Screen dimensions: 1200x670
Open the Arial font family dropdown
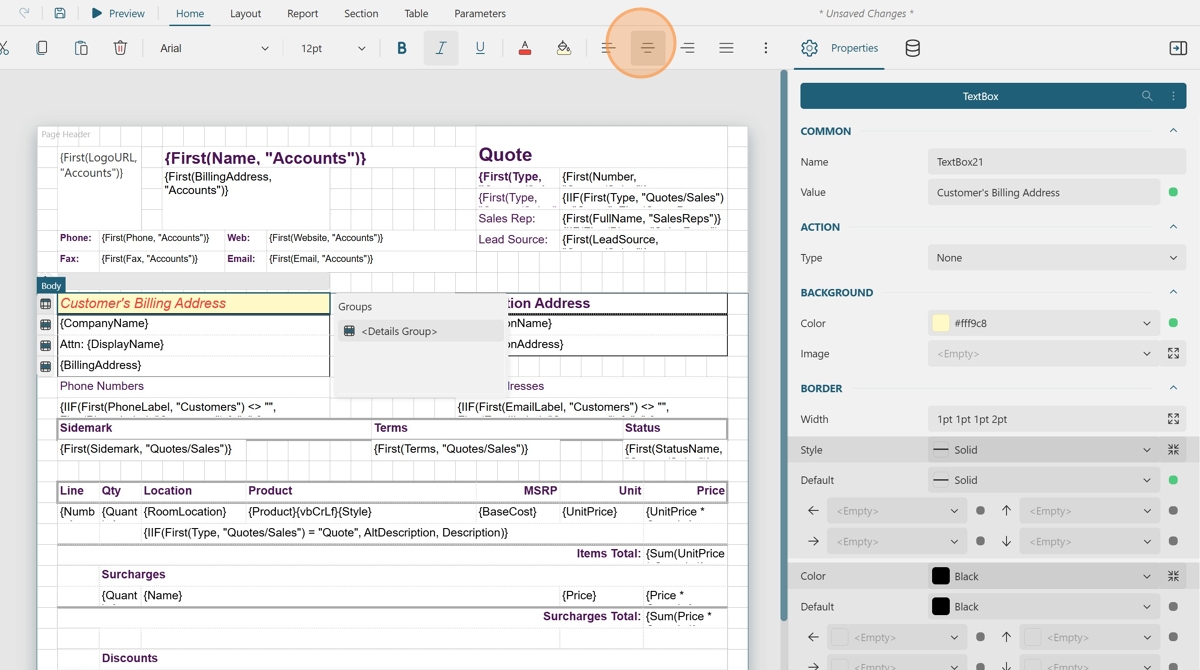214,48
